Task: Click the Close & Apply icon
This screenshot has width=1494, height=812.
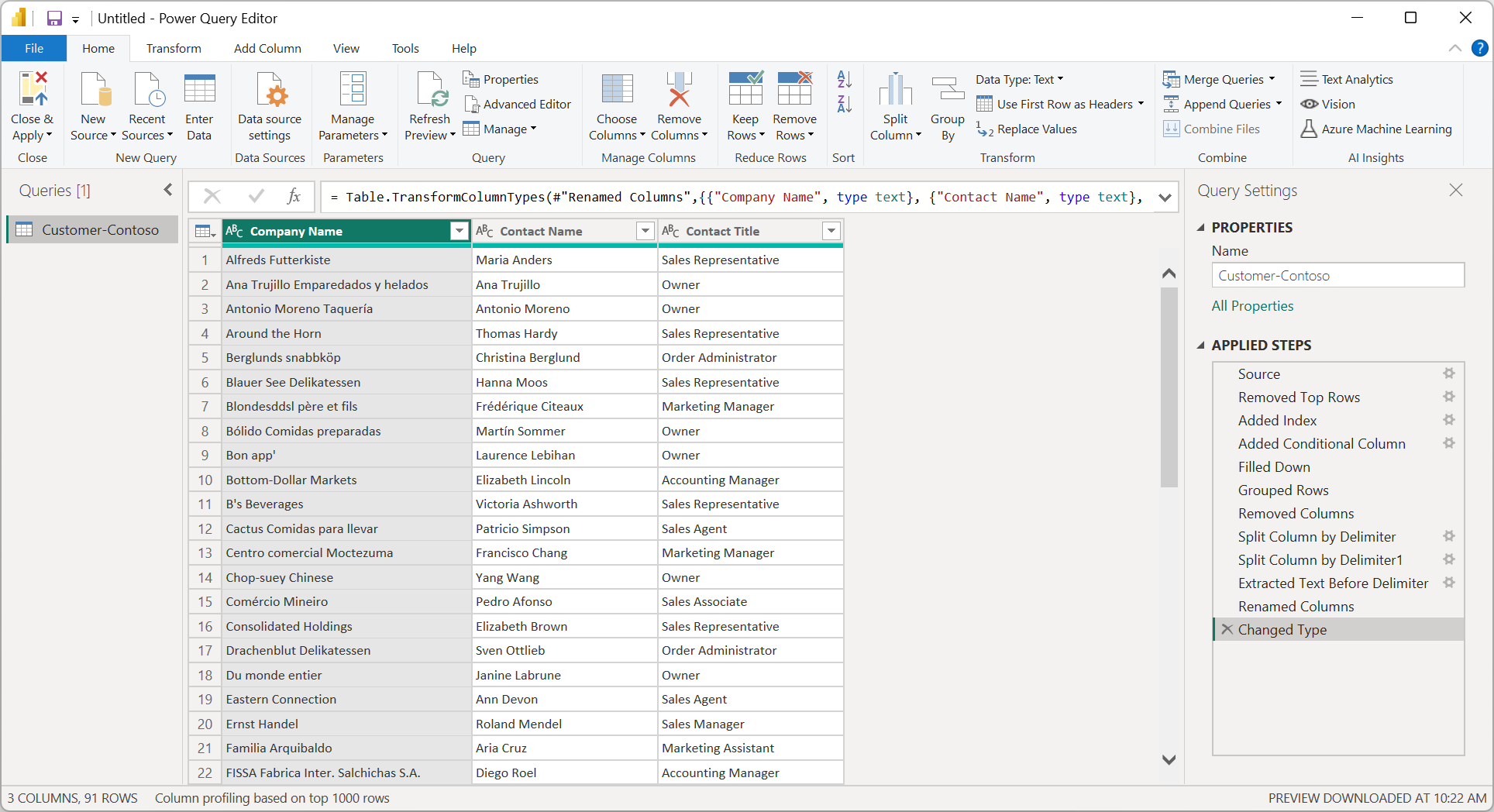Action: coord(33,90)
